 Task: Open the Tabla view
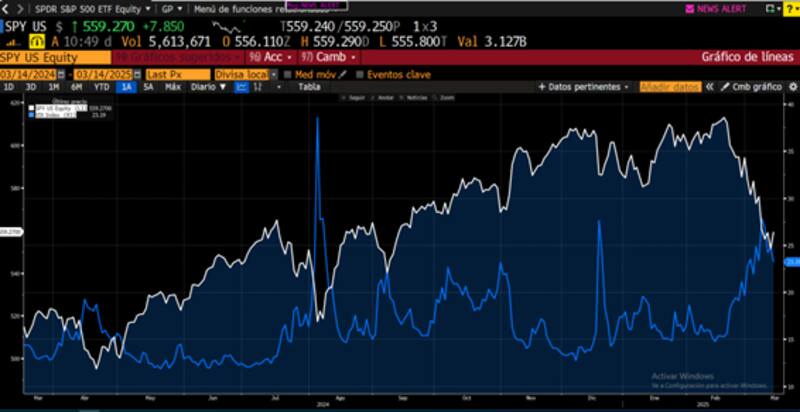point(310,87)
